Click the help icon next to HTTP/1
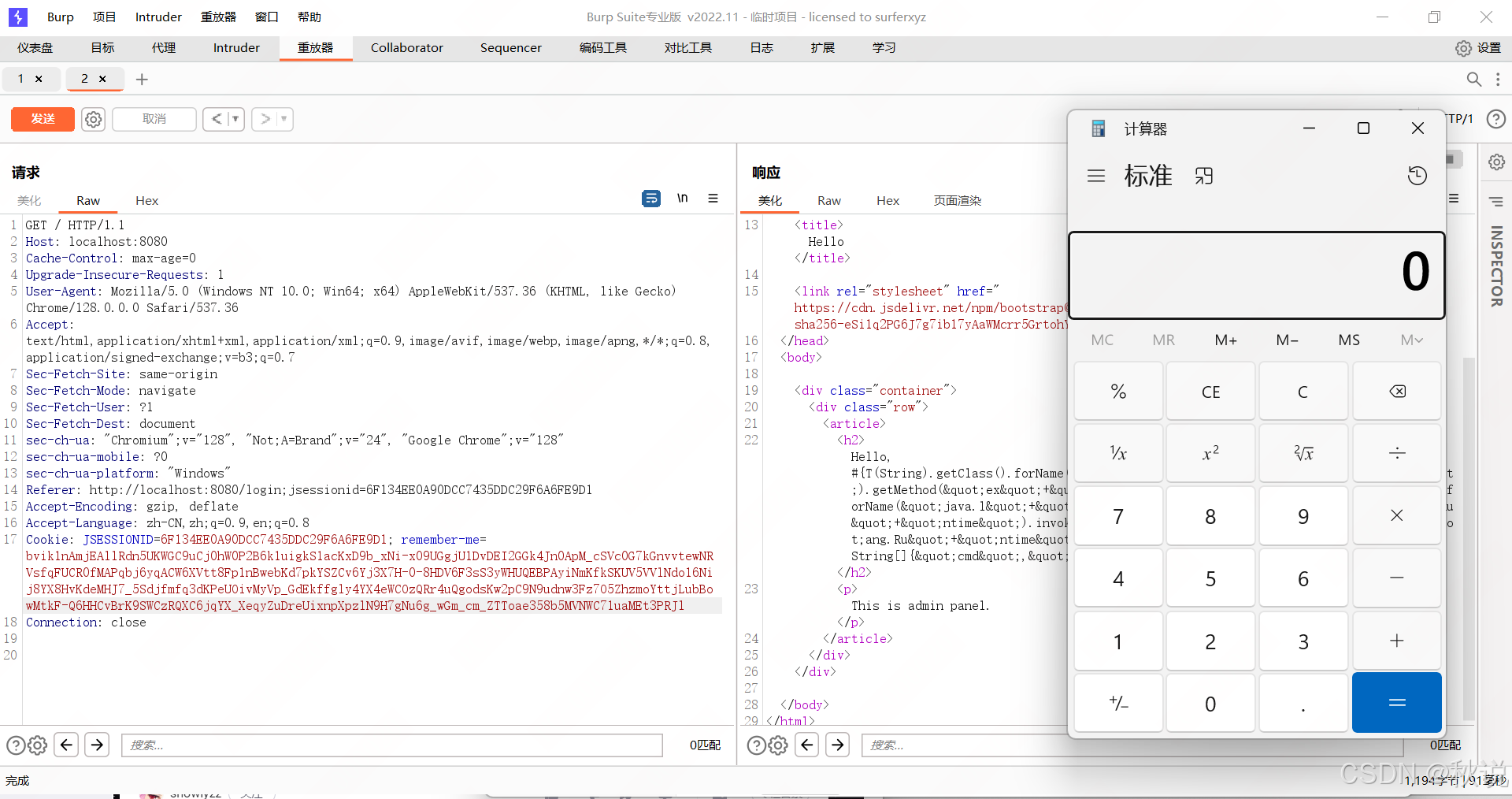This screenshot has width=1512, height=799. [1495, 119]
